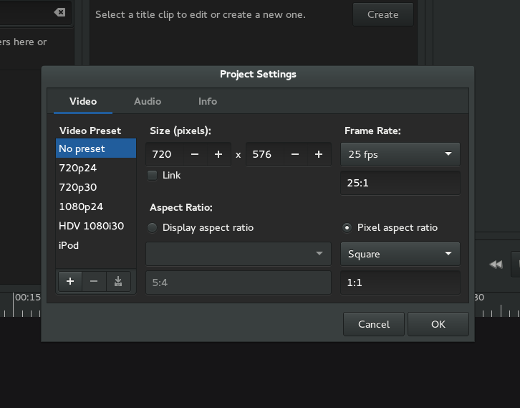Remove the selected video preset
Image resolution: width=520 pixels, height=408 pixels.
click(94, 281)
